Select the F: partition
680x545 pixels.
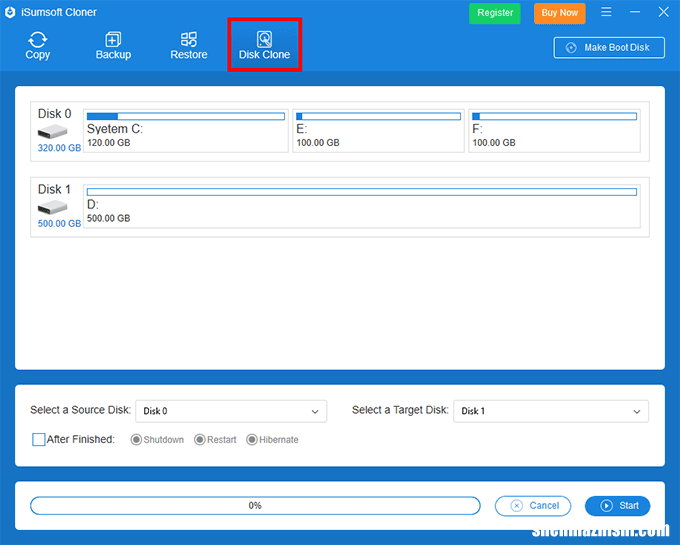point(554,131)
